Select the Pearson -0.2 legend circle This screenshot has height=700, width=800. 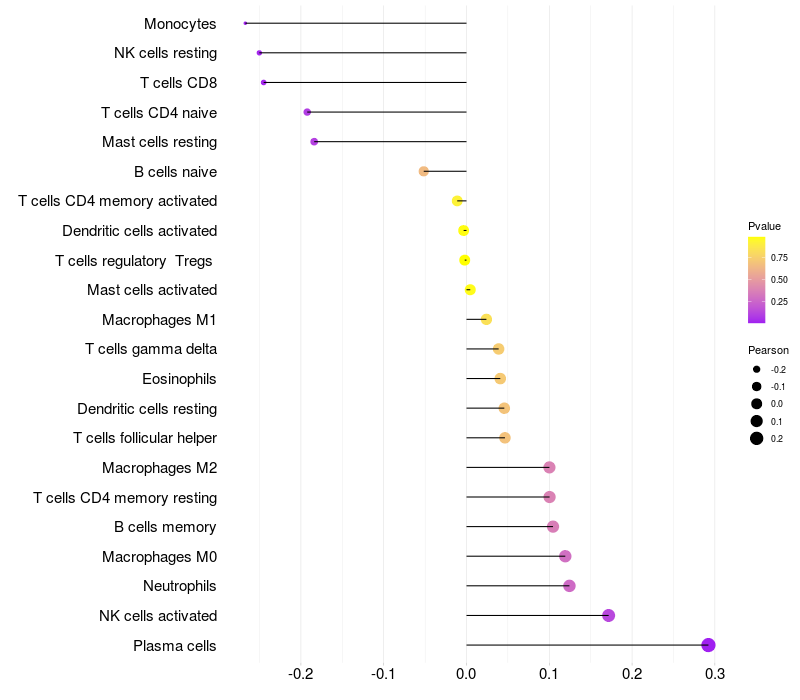point(757,369)
